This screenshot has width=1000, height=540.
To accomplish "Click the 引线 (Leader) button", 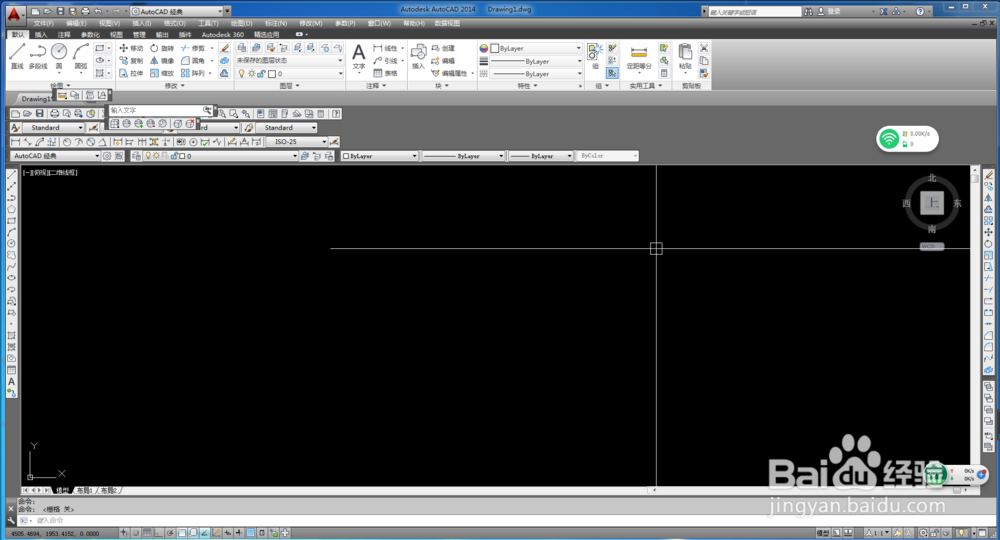I will coord(385,61).
